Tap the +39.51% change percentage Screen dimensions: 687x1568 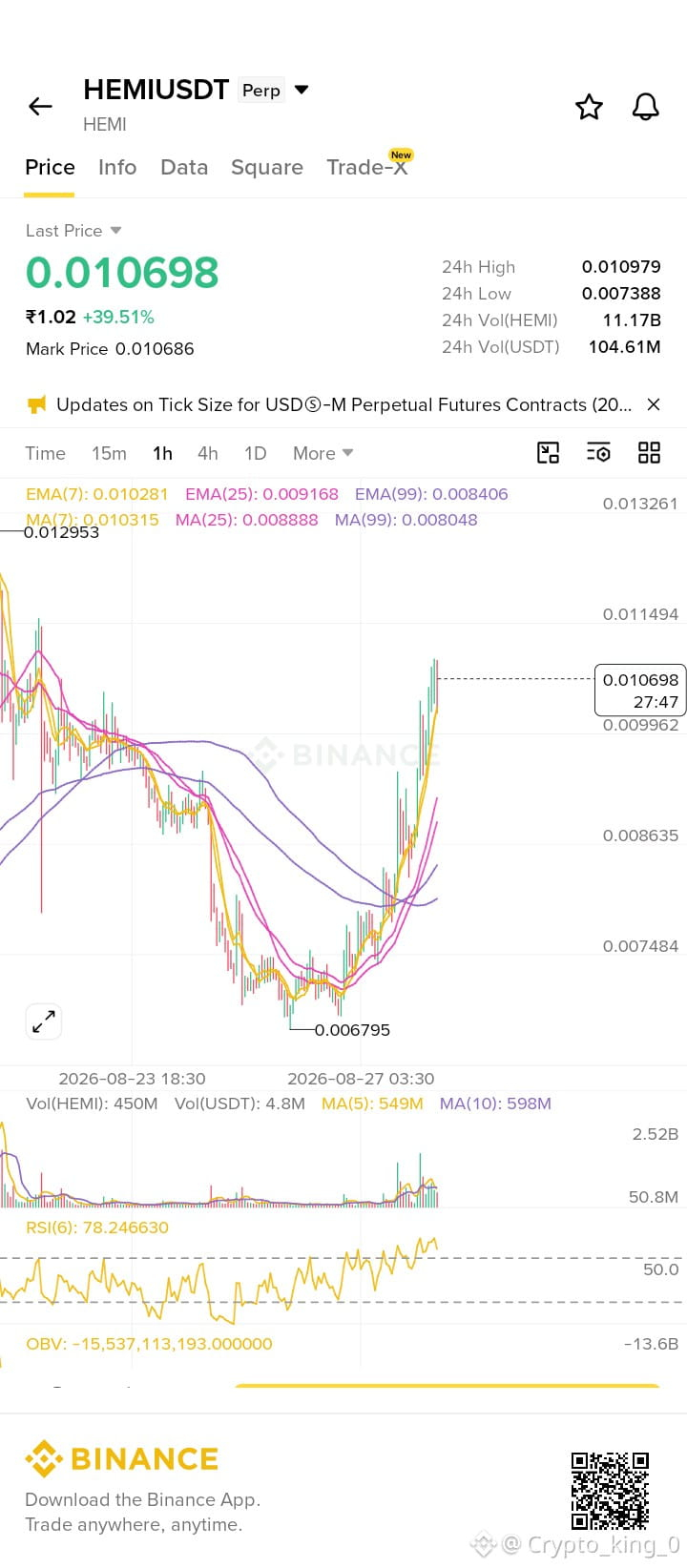click(x=118, y=318)
